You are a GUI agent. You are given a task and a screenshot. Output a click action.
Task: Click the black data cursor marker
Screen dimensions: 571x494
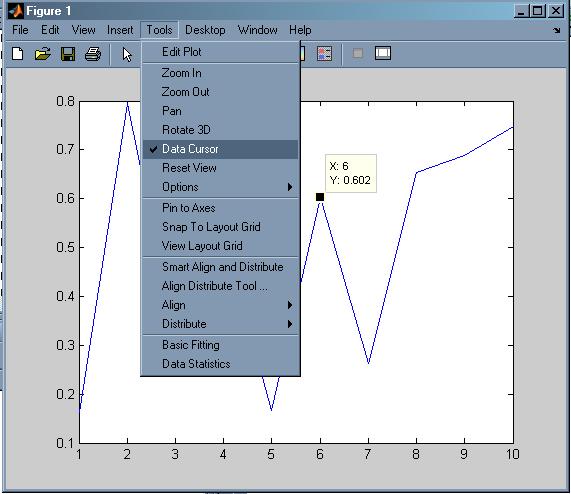tap(320, 197)
